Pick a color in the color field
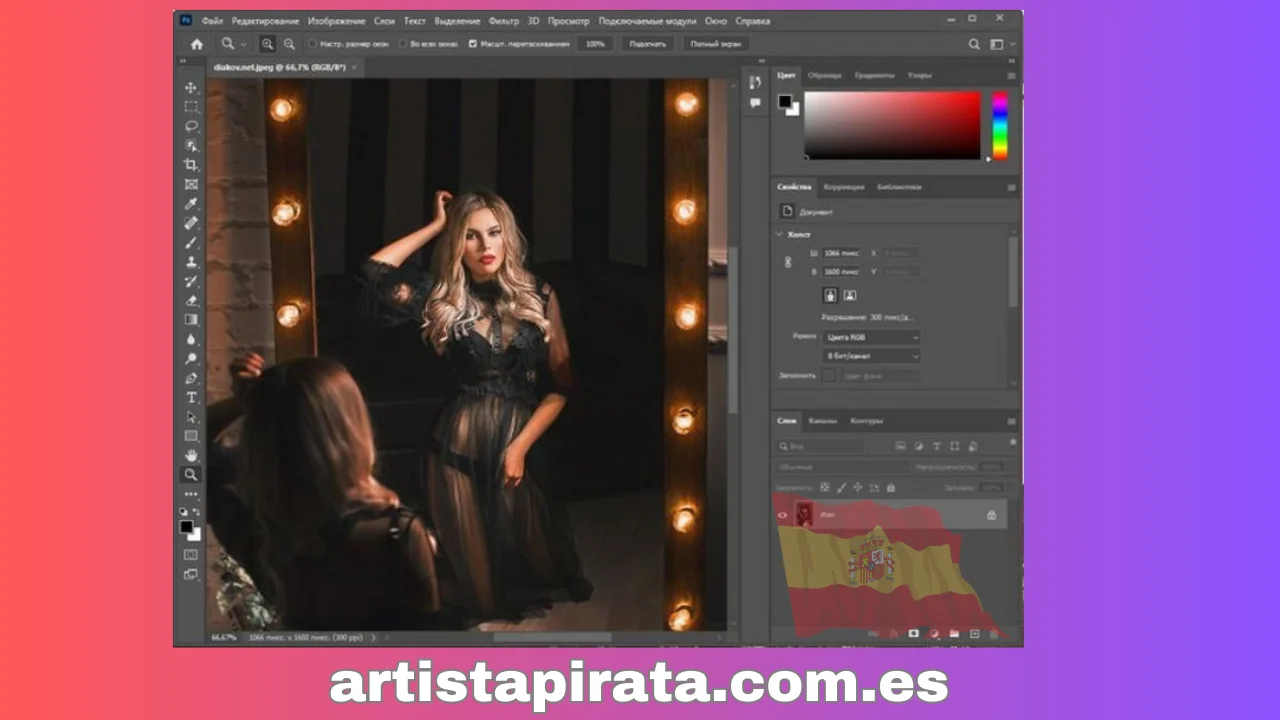The height and width of the screenshot is (720, 1280). [893, 125]
